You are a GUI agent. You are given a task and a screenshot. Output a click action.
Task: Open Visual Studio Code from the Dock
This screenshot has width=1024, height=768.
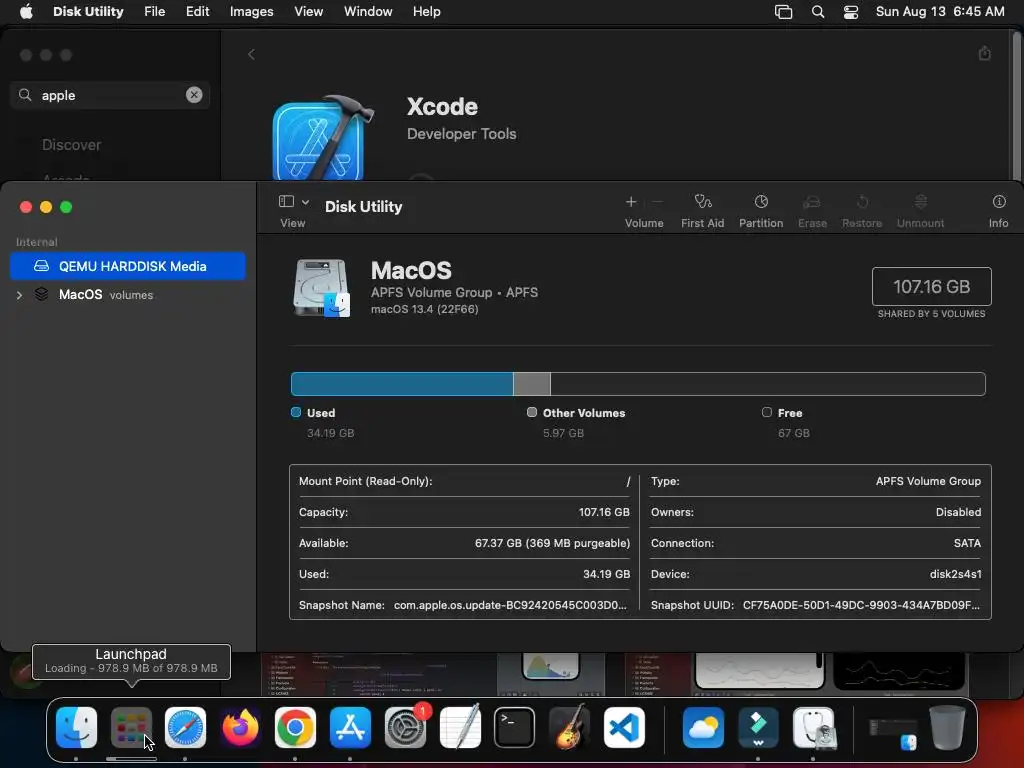624,728
